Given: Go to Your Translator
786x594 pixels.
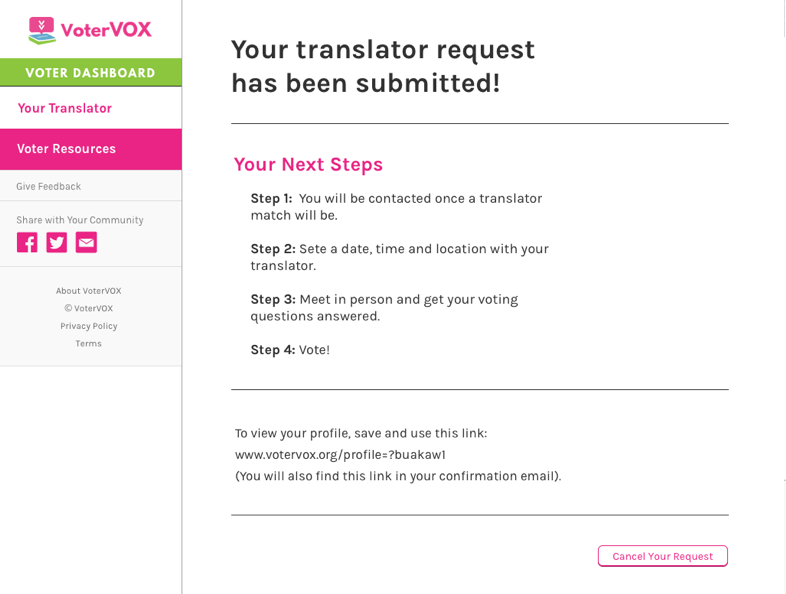Looking at the screenshot, I should tap(65, 108).
